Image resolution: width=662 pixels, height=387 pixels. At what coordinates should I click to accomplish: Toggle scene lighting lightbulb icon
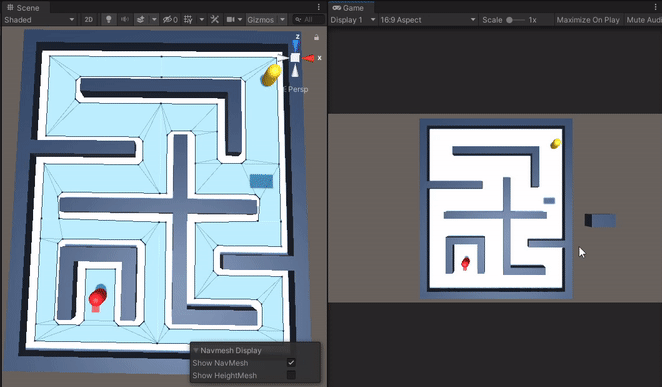(x=109, y=20)
